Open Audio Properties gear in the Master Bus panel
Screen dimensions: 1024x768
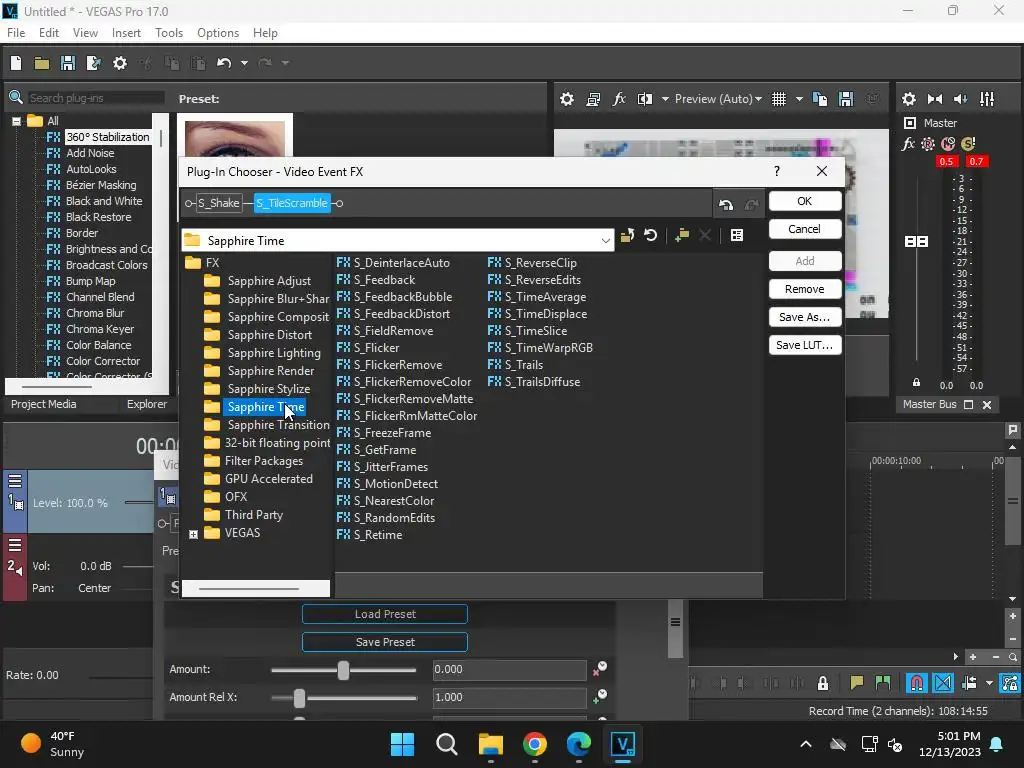(x=908, y=99)
